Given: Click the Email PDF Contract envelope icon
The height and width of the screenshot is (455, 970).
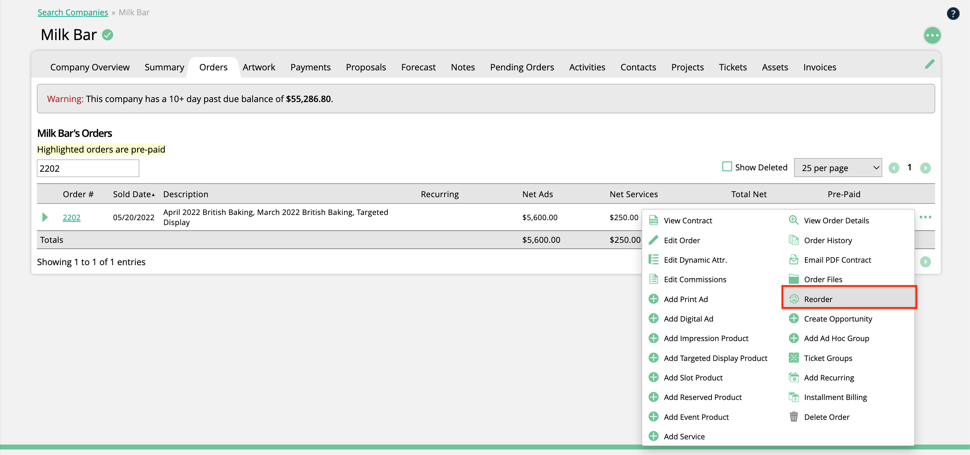Looking at the screenshot, I should click(x=794, y=260).
